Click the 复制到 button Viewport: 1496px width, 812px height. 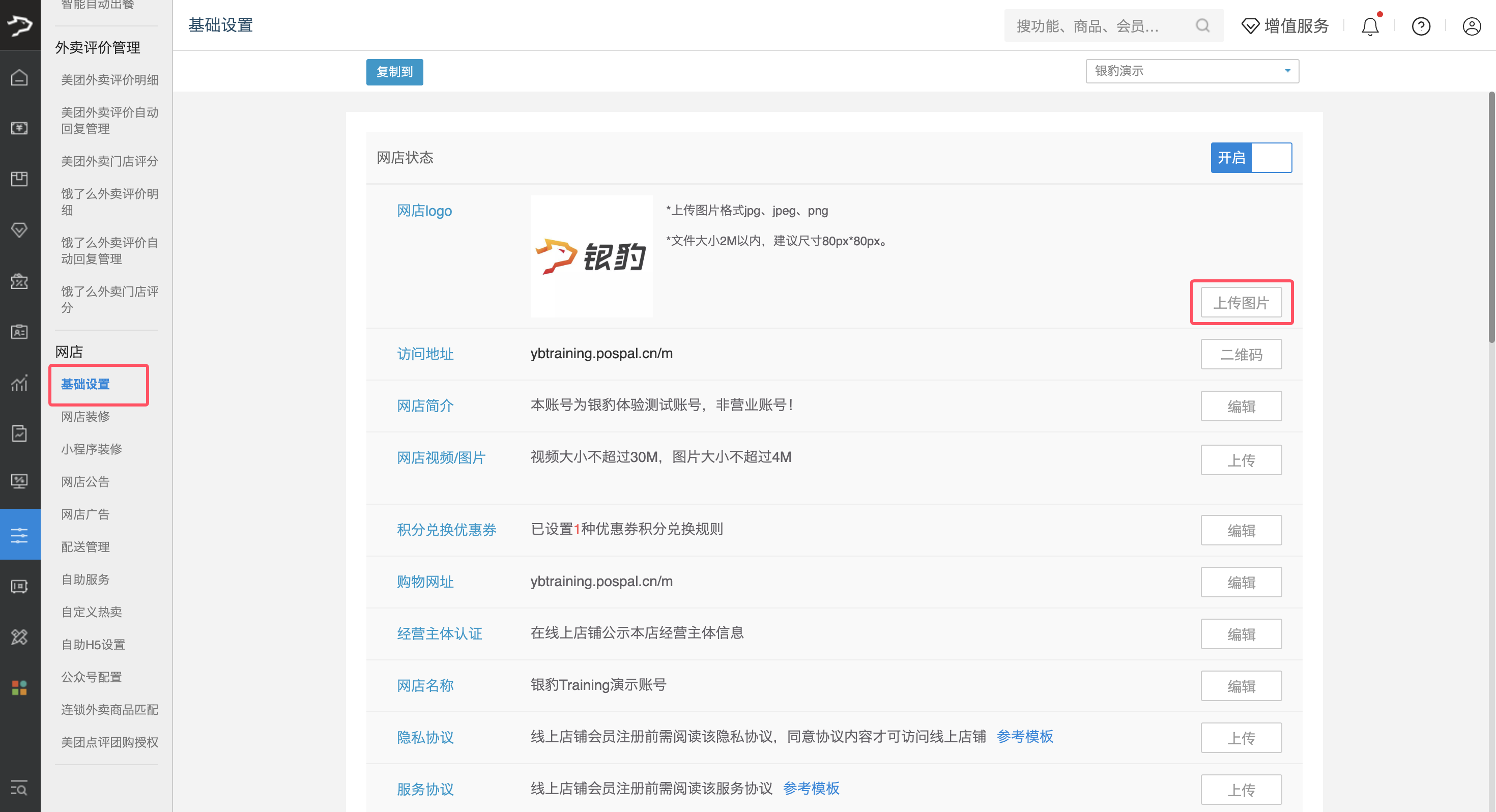coord(394,72)
